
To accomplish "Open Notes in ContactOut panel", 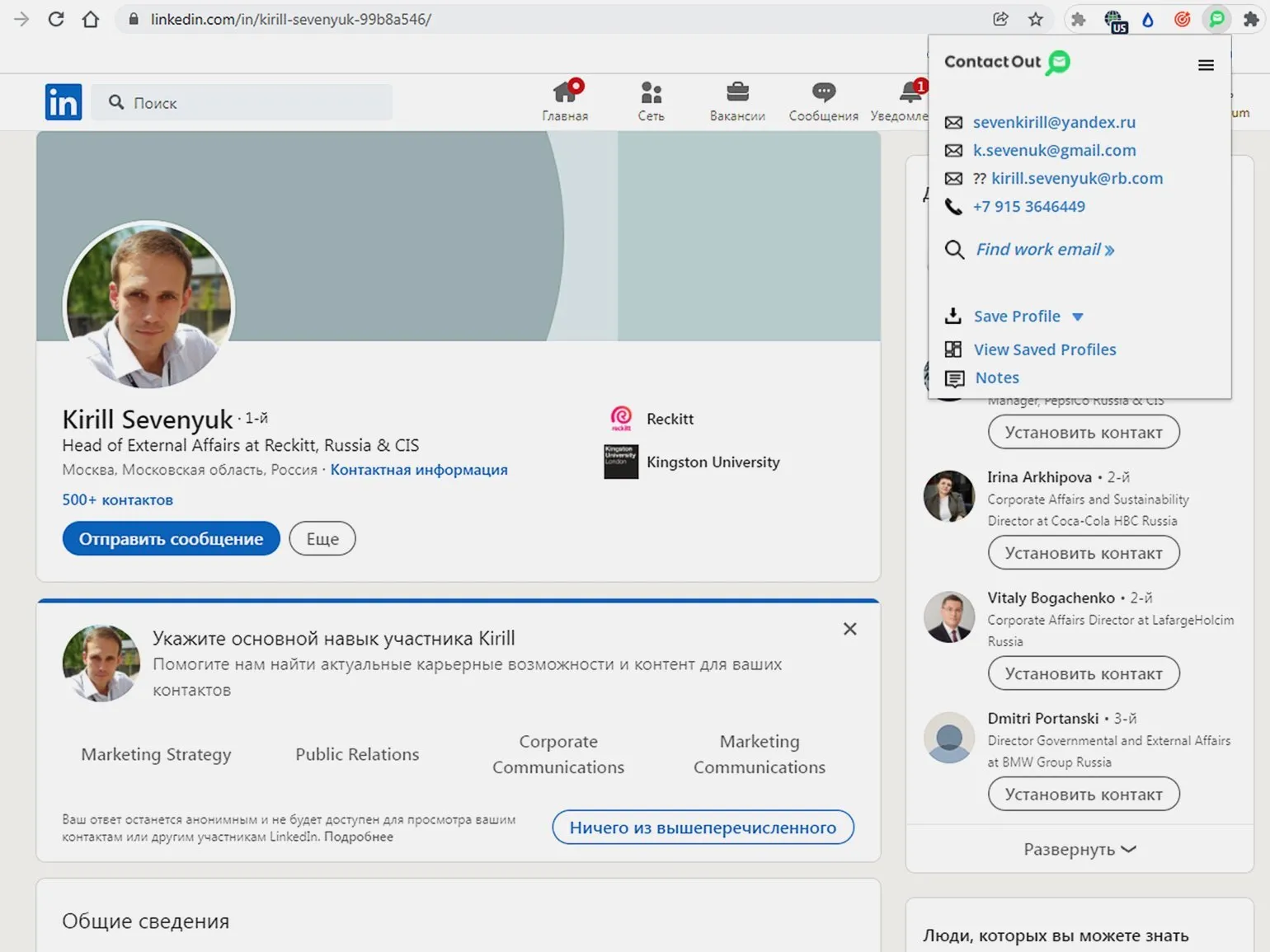I will click(997, 378).
